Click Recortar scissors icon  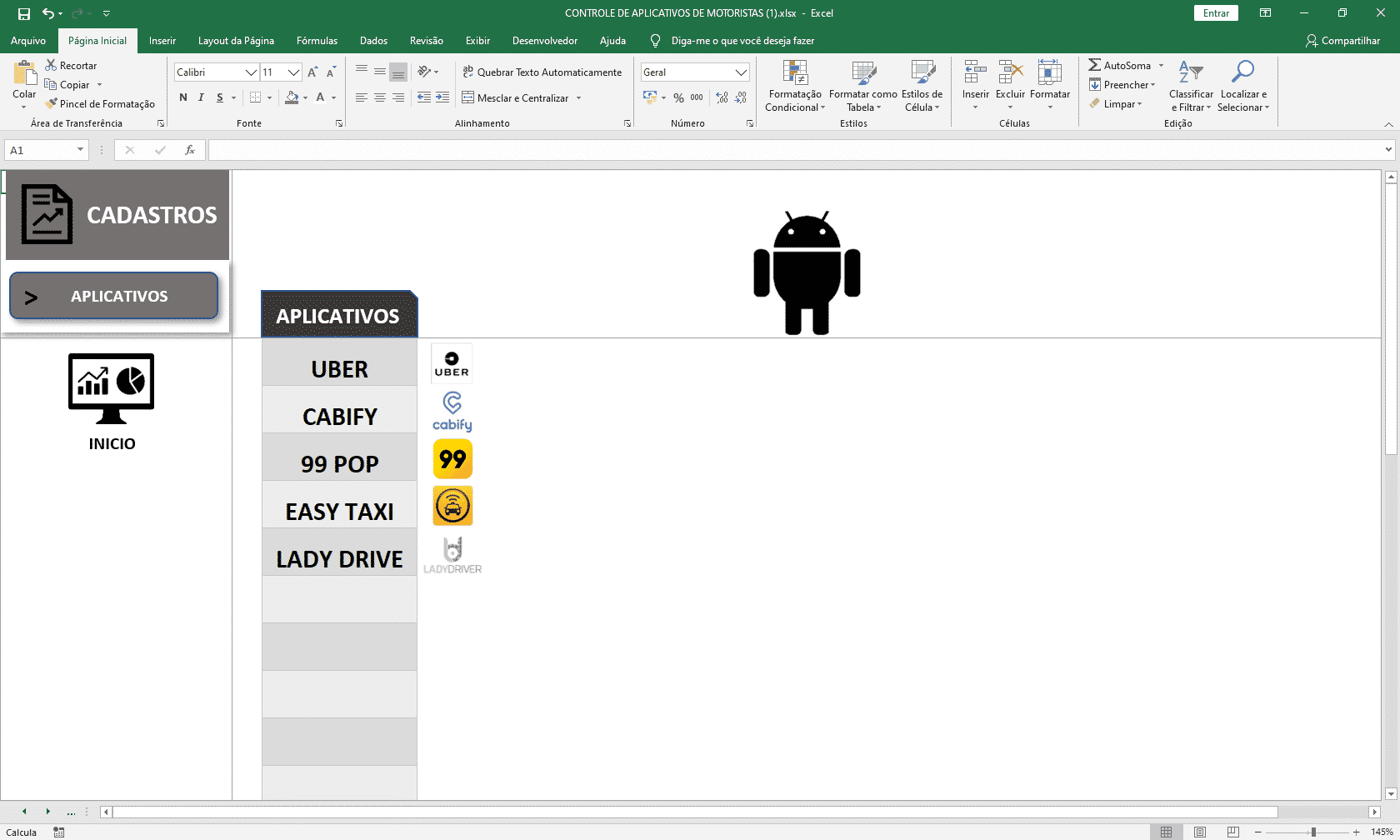click(x=51, y=65)
